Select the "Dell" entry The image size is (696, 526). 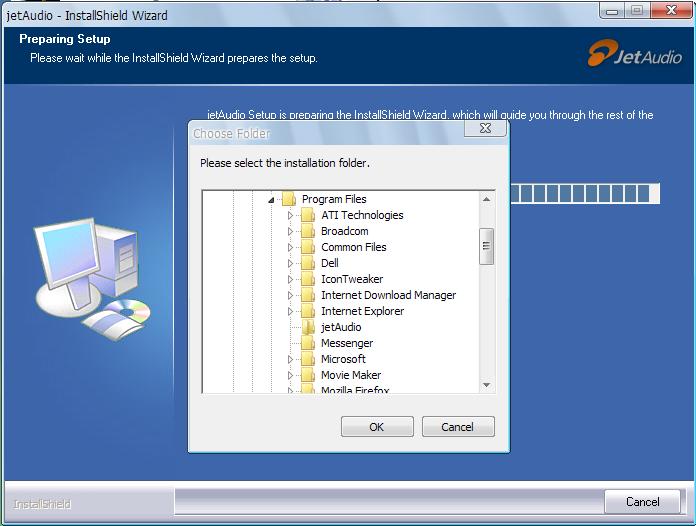(x=330, y=263)
